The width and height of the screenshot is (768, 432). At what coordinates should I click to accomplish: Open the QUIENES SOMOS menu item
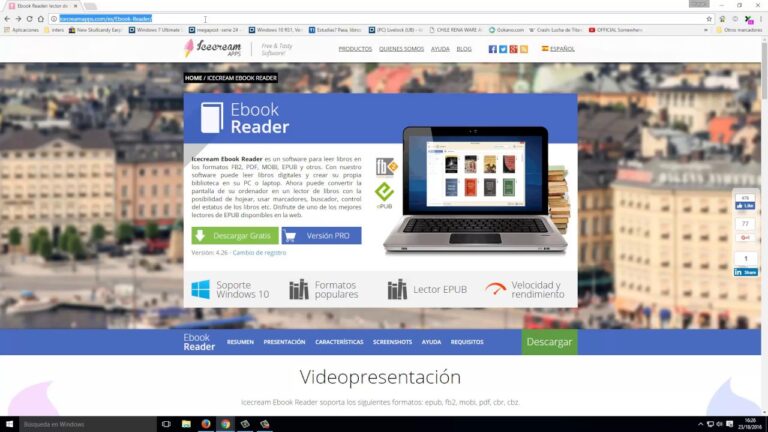pos(401,49)
